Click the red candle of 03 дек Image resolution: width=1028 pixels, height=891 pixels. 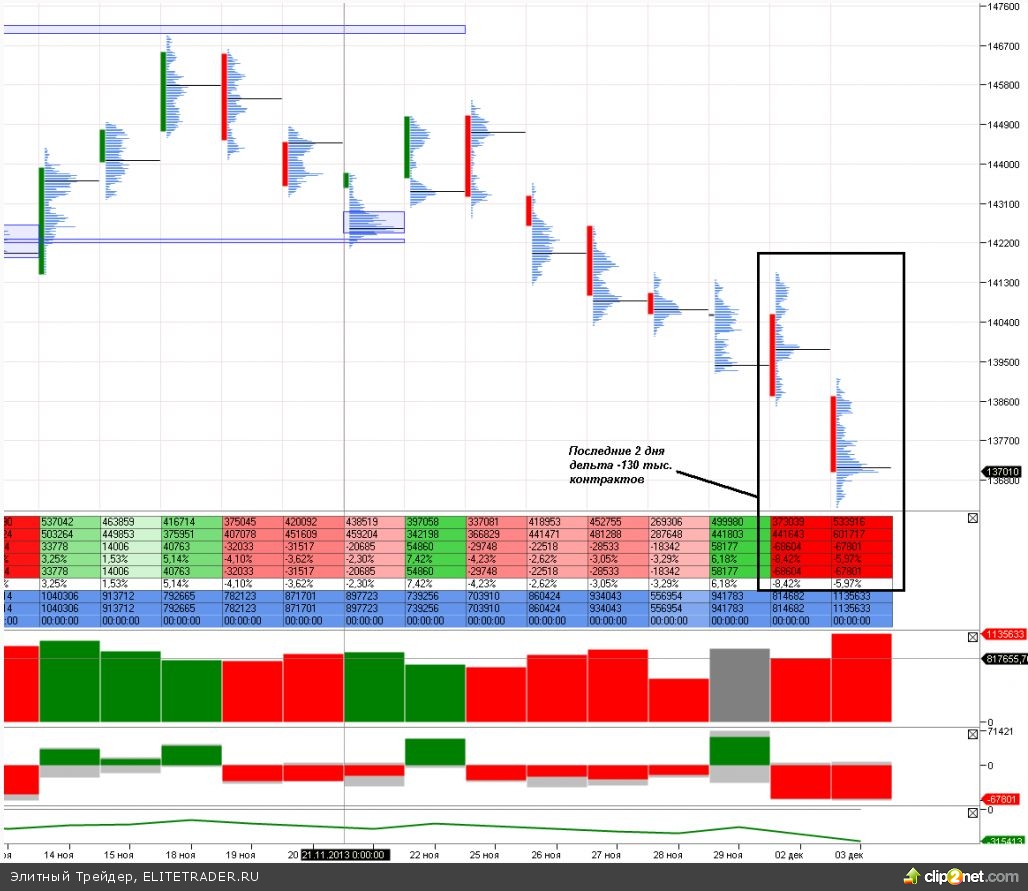[x=833, y=434]
